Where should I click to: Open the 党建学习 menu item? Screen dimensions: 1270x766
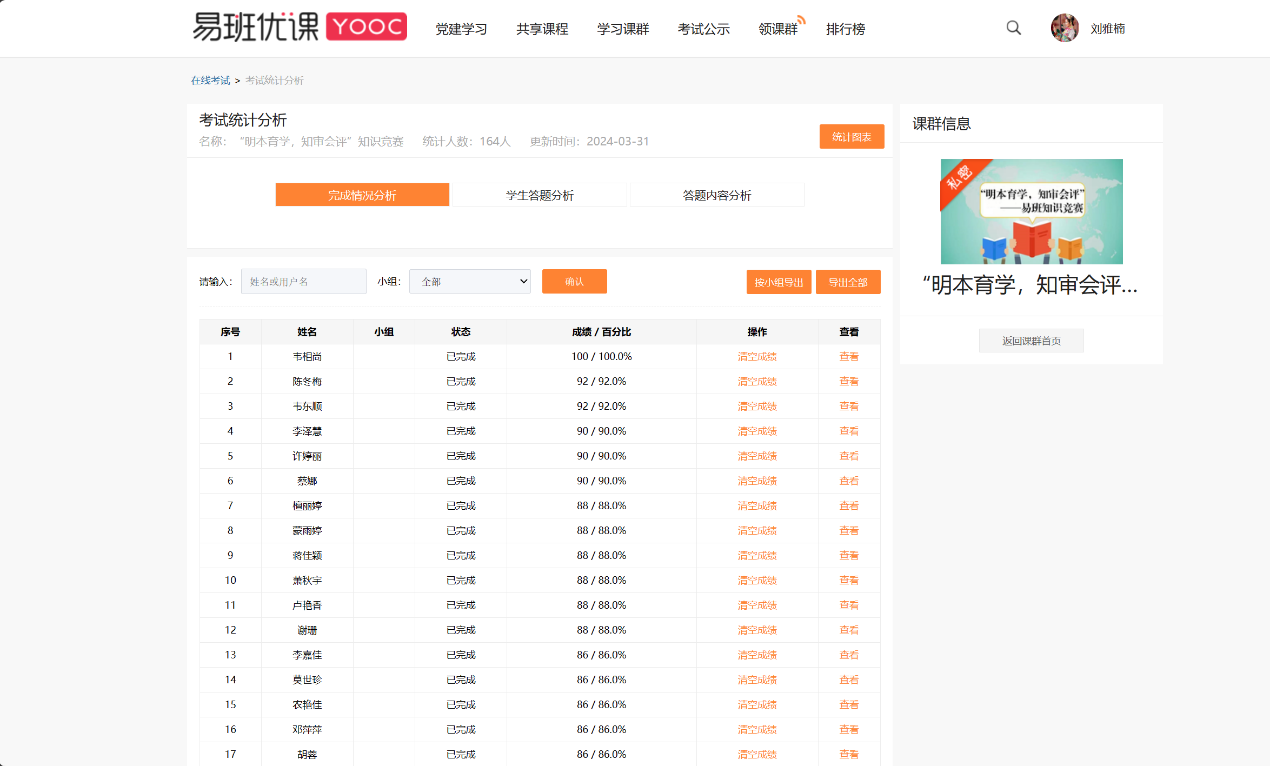[x=461, y=29]
